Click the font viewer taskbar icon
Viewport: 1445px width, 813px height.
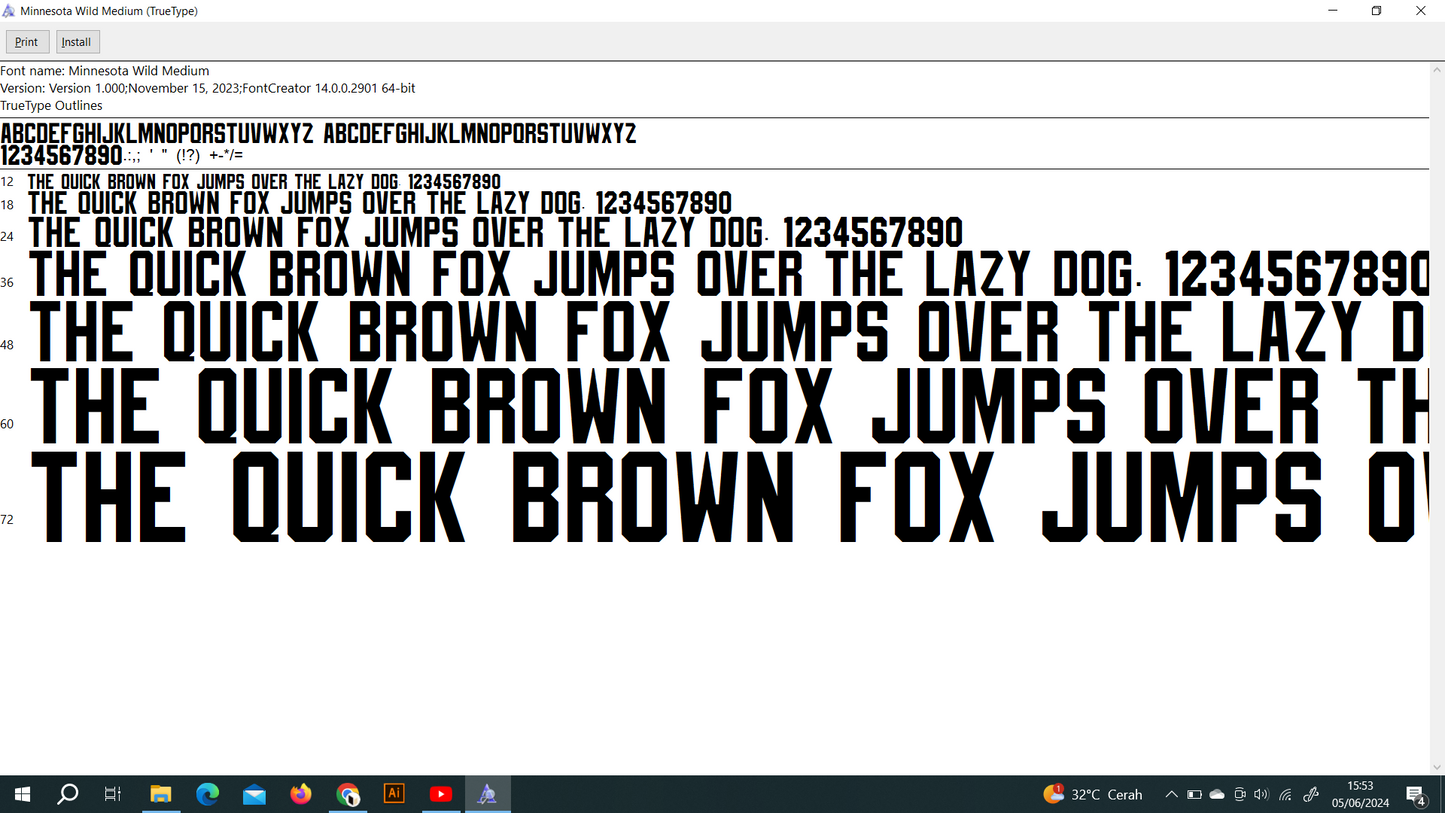pyautogui.click(x=487, y=794)
